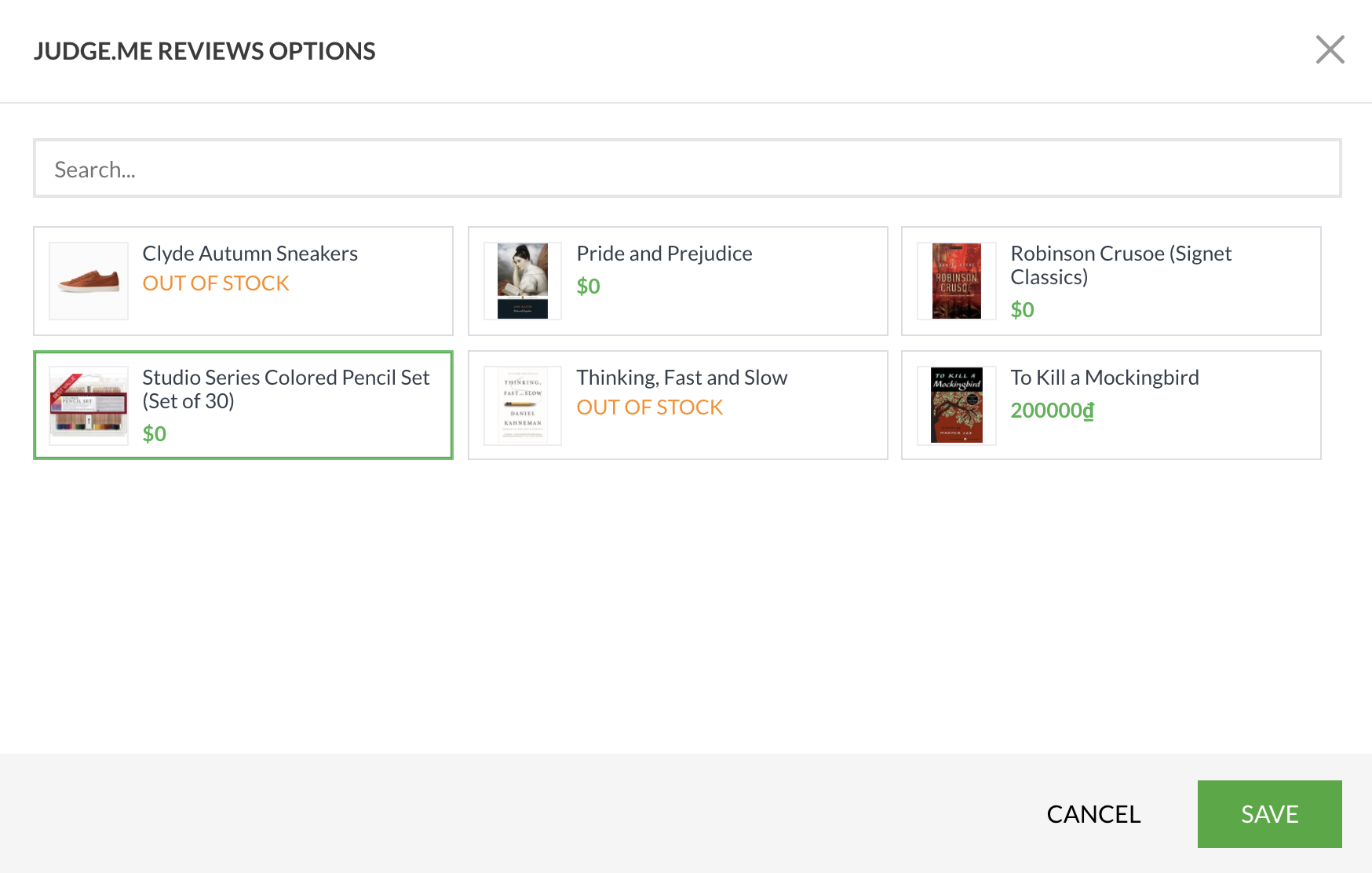The width and height of the screenshot is (1372, 873).
Task: Select the Pride and Prejudice product title
Action: [x=664, y=254]
